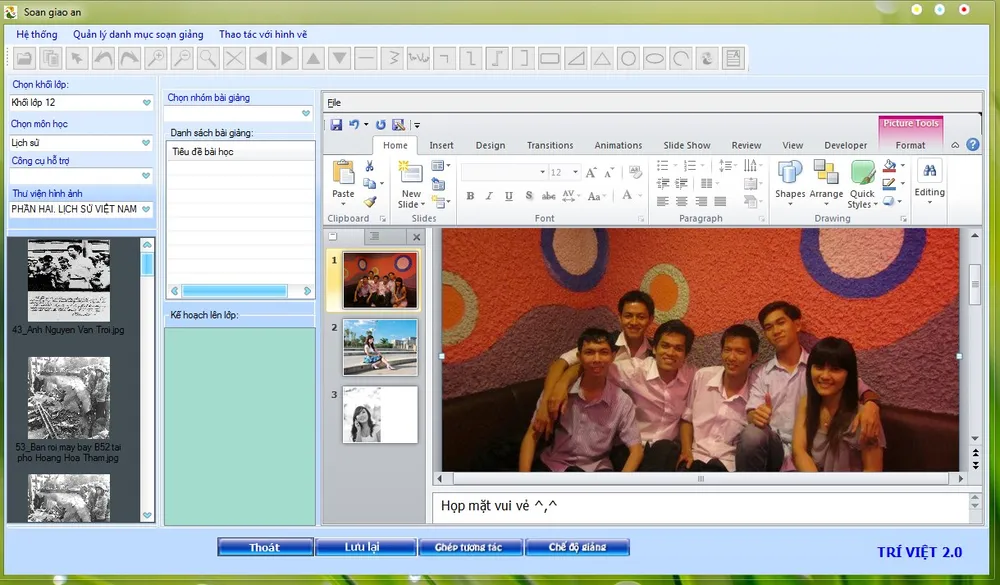Pick the circle shape drawing tool
Image resolution: width=1000 pixels, height=585 pixels.
[x=628, y=58]
